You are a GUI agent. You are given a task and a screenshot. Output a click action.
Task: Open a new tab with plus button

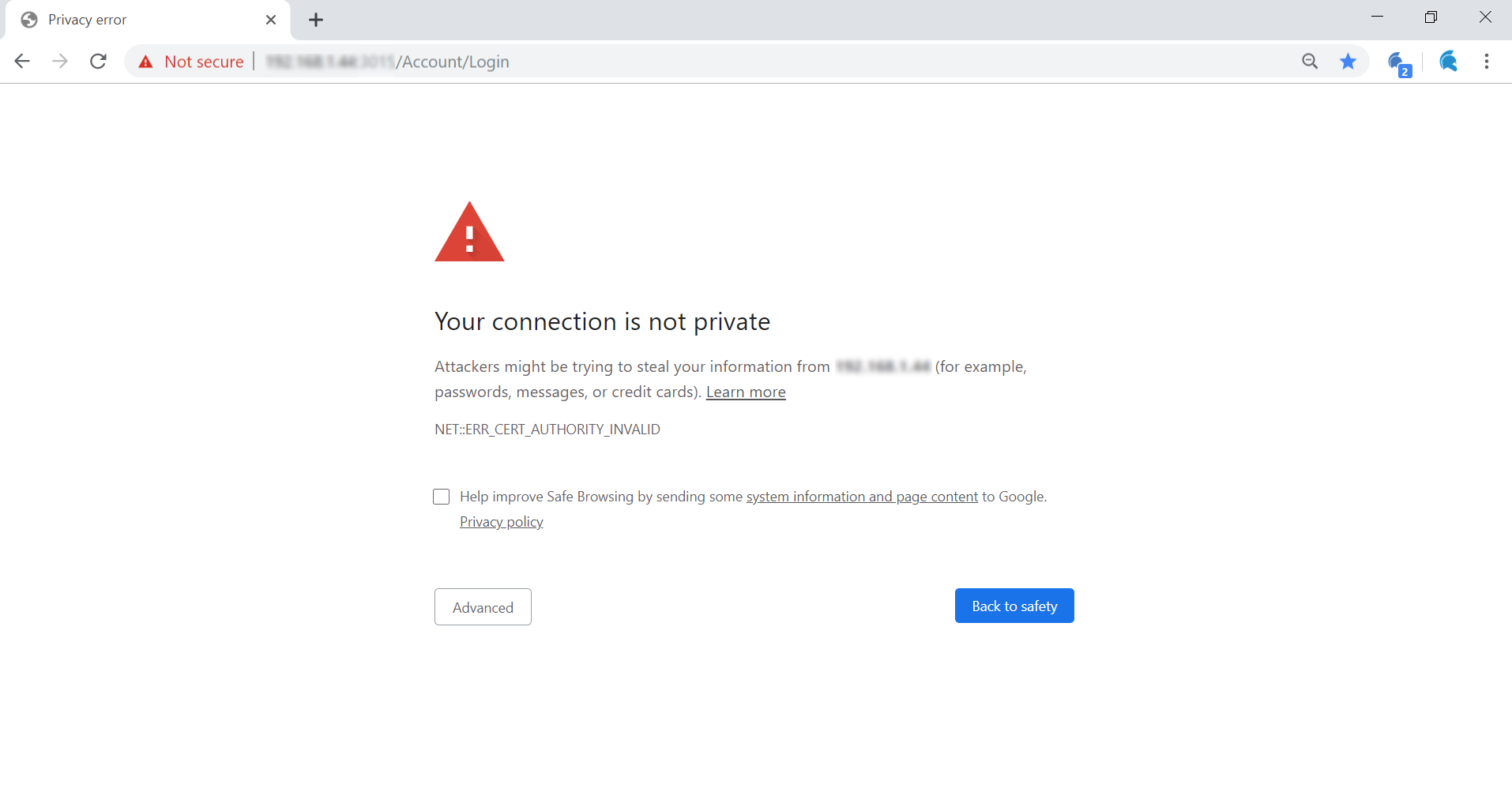point(316,20)
